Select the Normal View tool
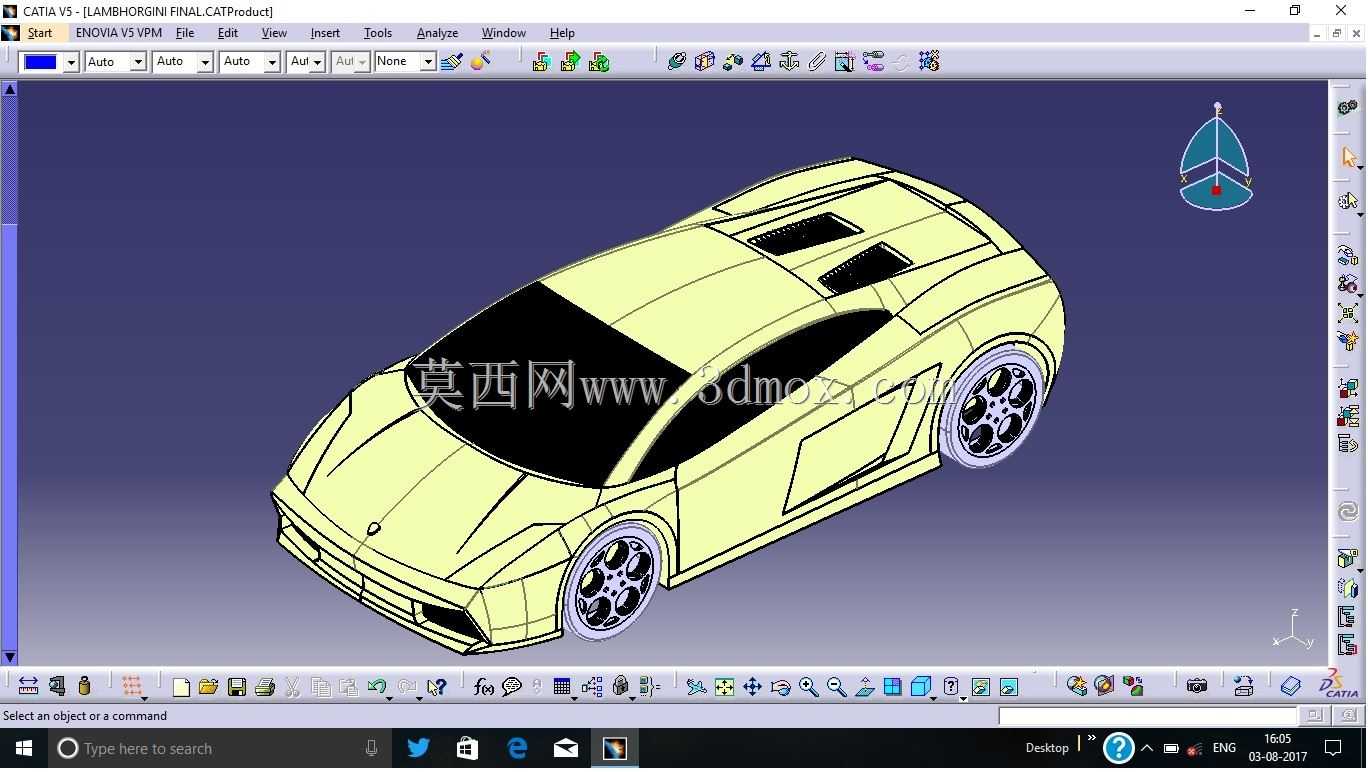Image resolution: width=1368 pixels, height=772 pixels. 865,687
